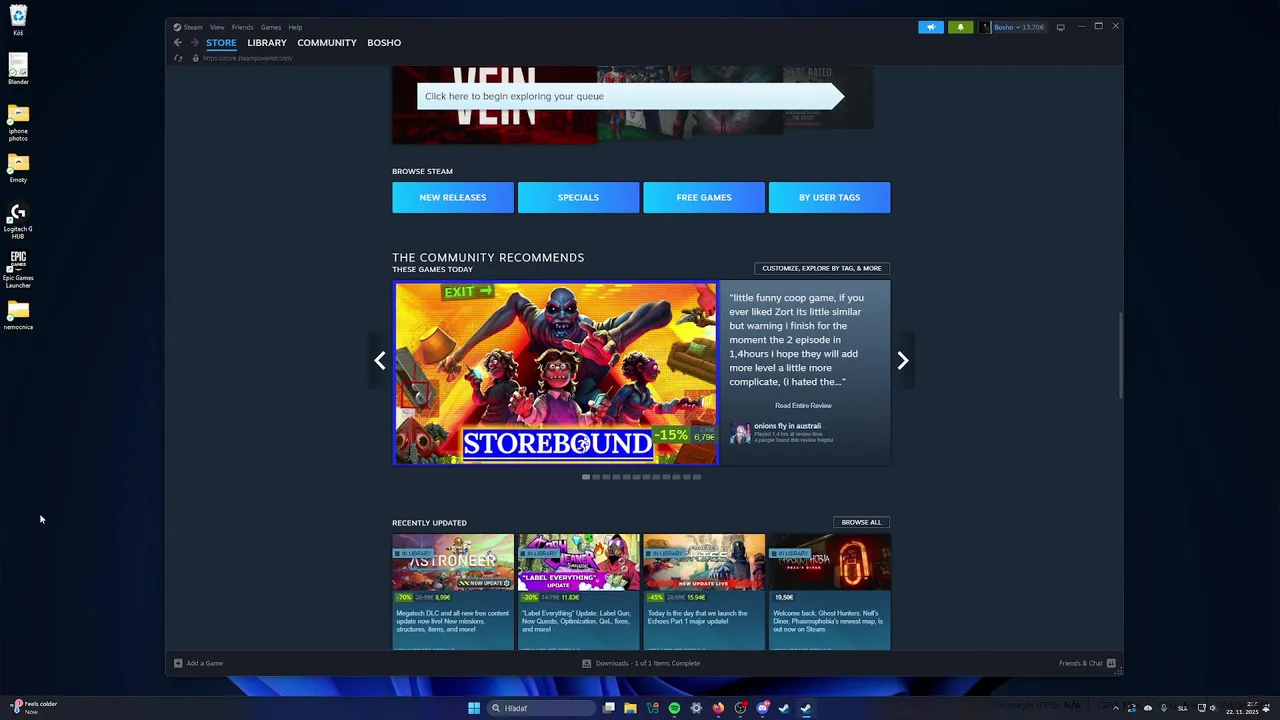Select the first carousel page dot
The width and height of the screenshot is (1280, 720).
click(586, 477)
